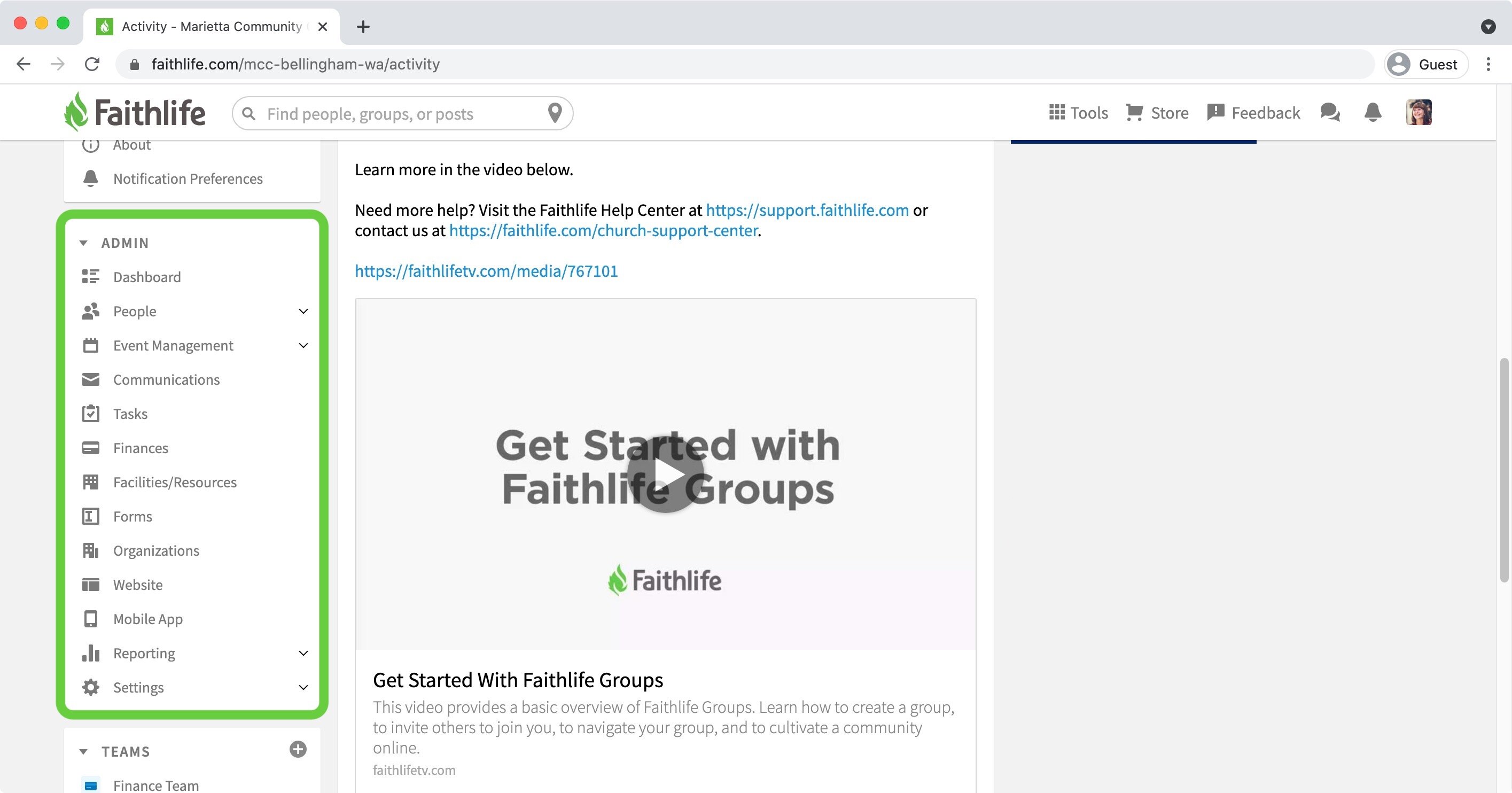Viewport: 1512px width, 793px height.
Task: Expand the Reporting submenu chevron
Action: pyautogui.click(x=303, y=652)
